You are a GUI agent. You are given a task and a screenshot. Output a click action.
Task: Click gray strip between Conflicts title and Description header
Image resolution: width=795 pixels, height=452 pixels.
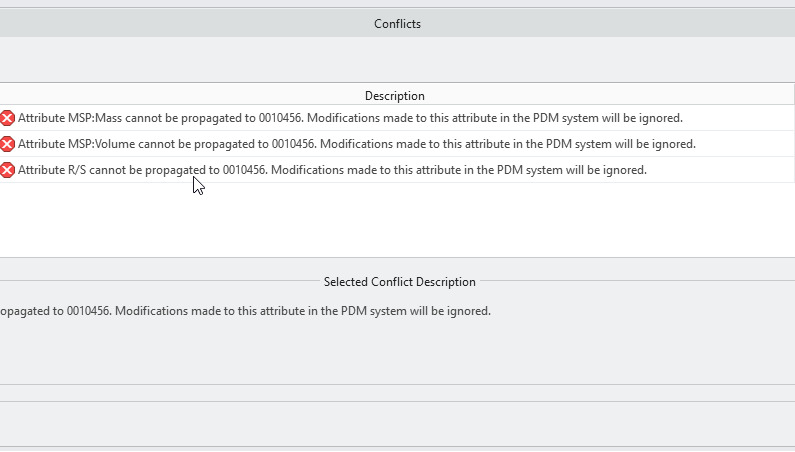point(397,60)
